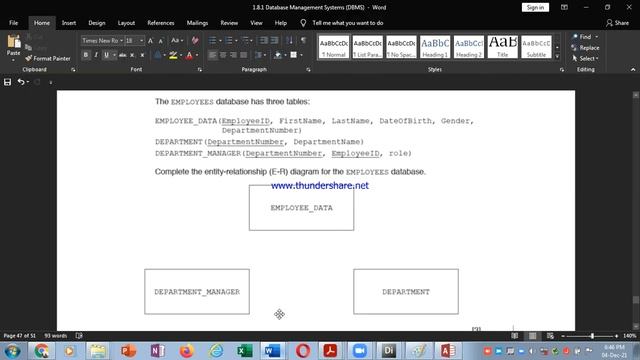Decrease paragraph indent

(x=264, y=40)
